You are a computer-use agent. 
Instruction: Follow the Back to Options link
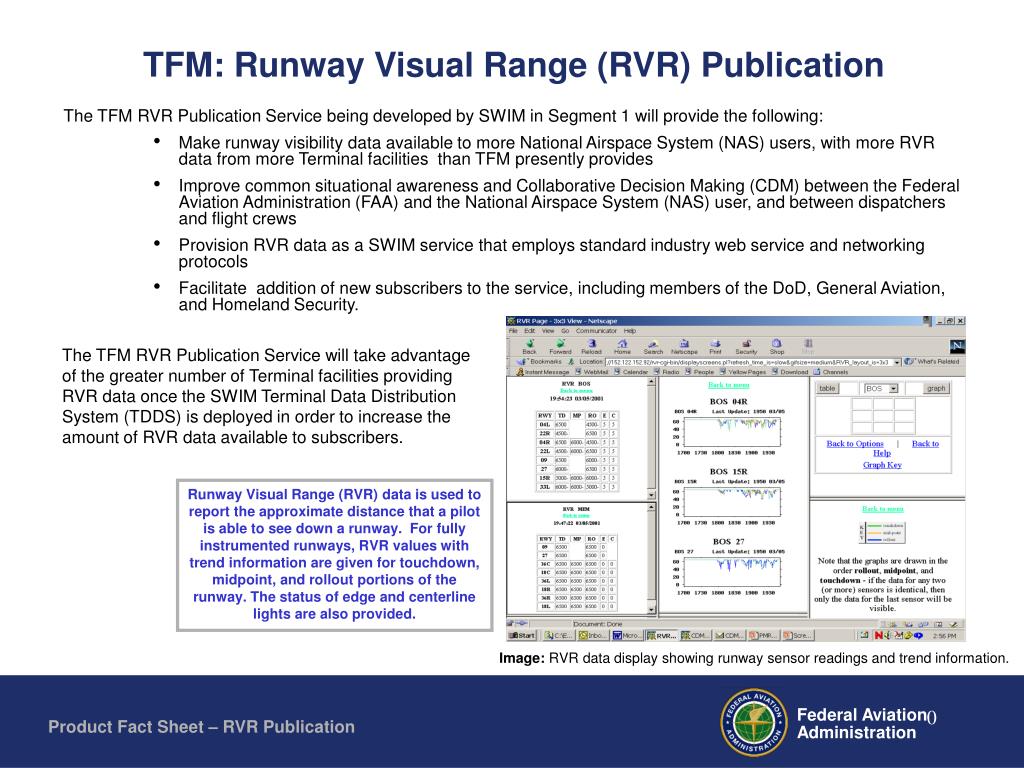pos(855,443)
